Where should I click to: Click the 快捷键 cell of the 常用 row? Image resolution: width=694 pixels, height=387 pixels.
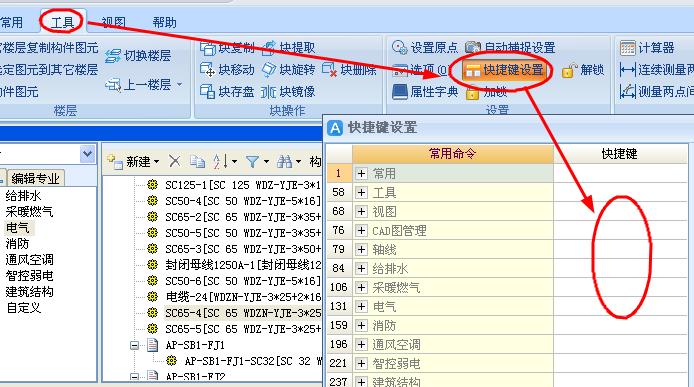click(x=620, y=174)
